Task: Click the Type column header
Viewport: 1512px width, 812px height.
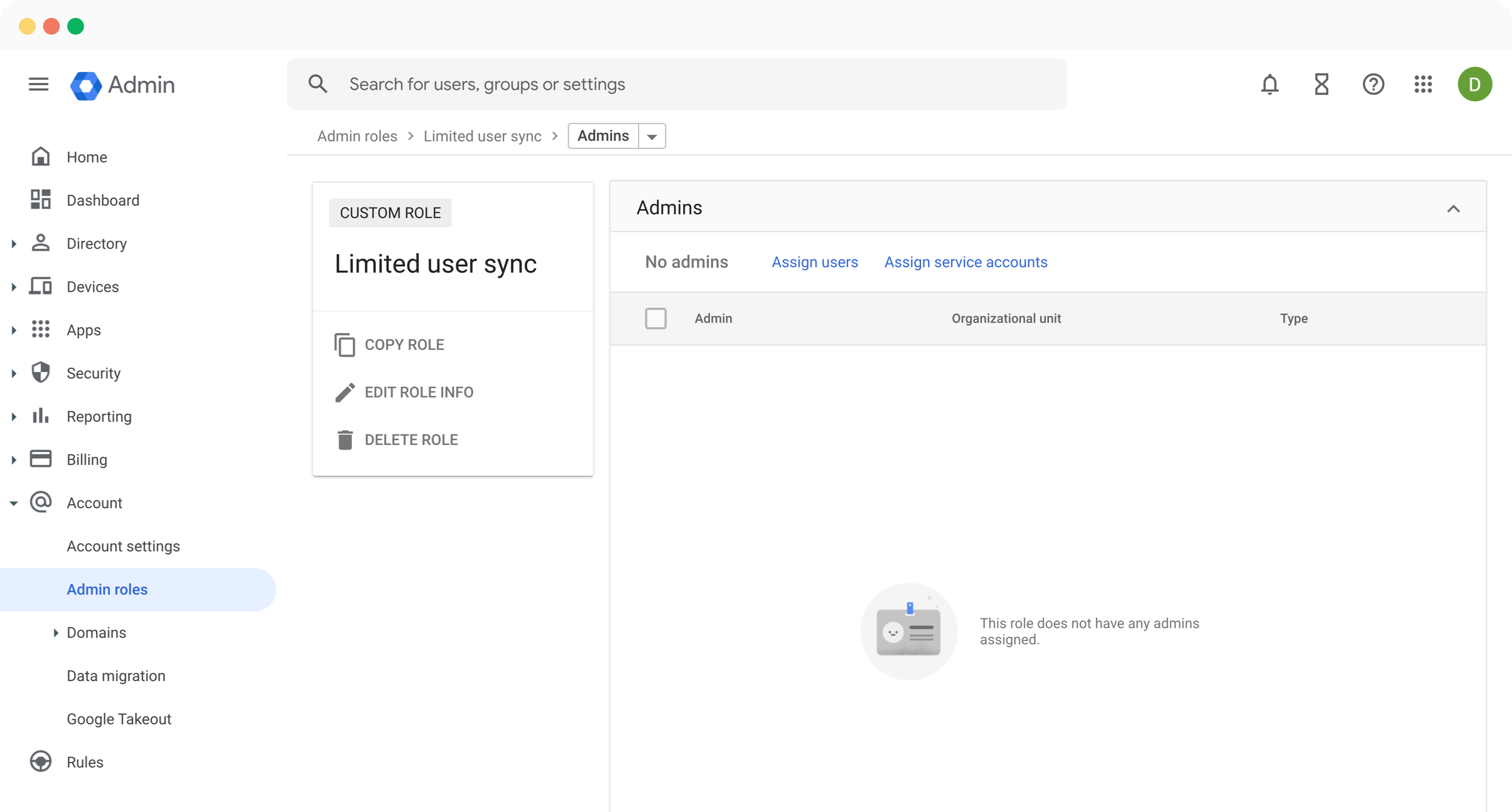Action: tap(1294, 318)
